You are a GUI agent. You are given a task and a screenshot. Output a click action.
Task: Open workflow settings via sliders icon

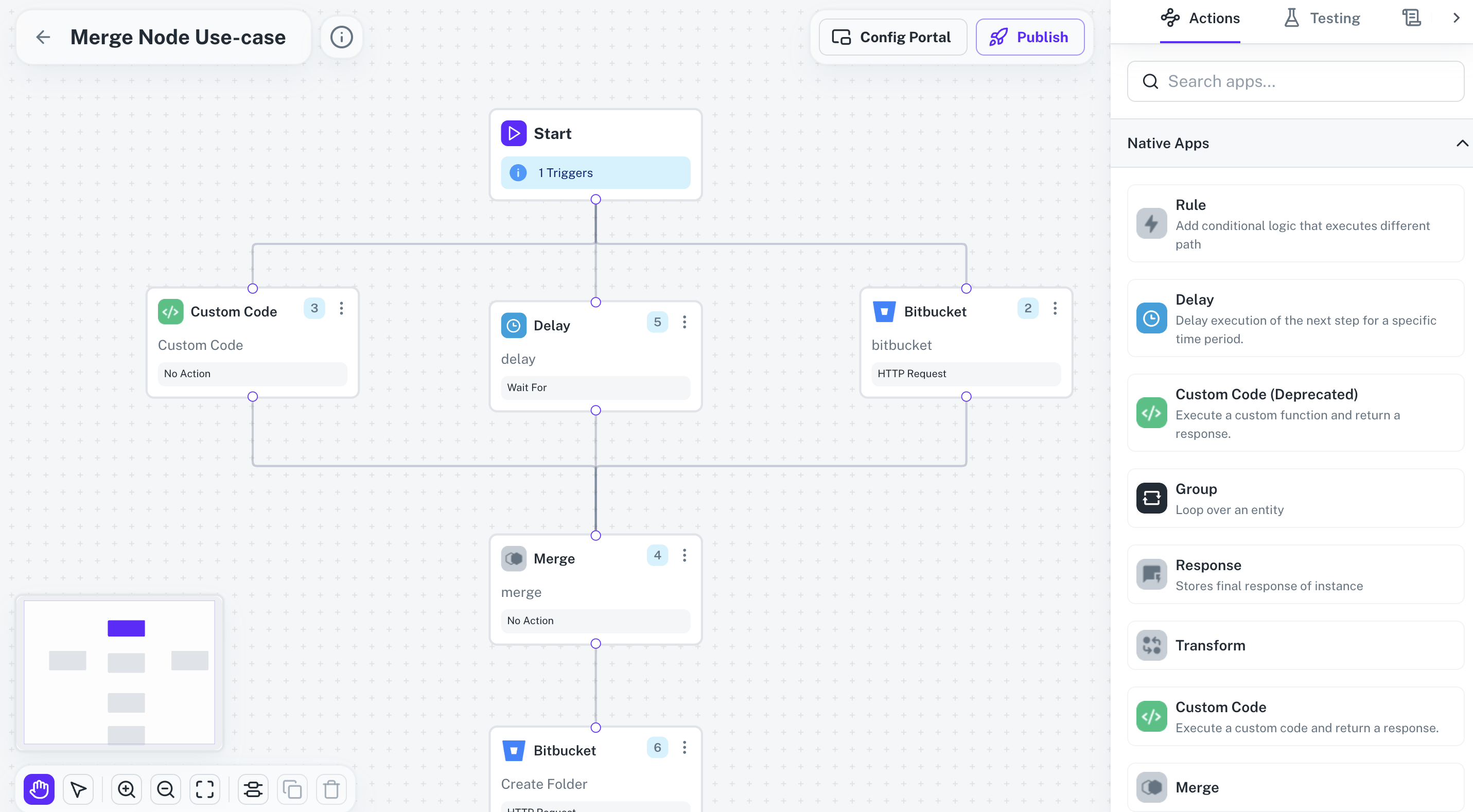click(x=253, y=789)
